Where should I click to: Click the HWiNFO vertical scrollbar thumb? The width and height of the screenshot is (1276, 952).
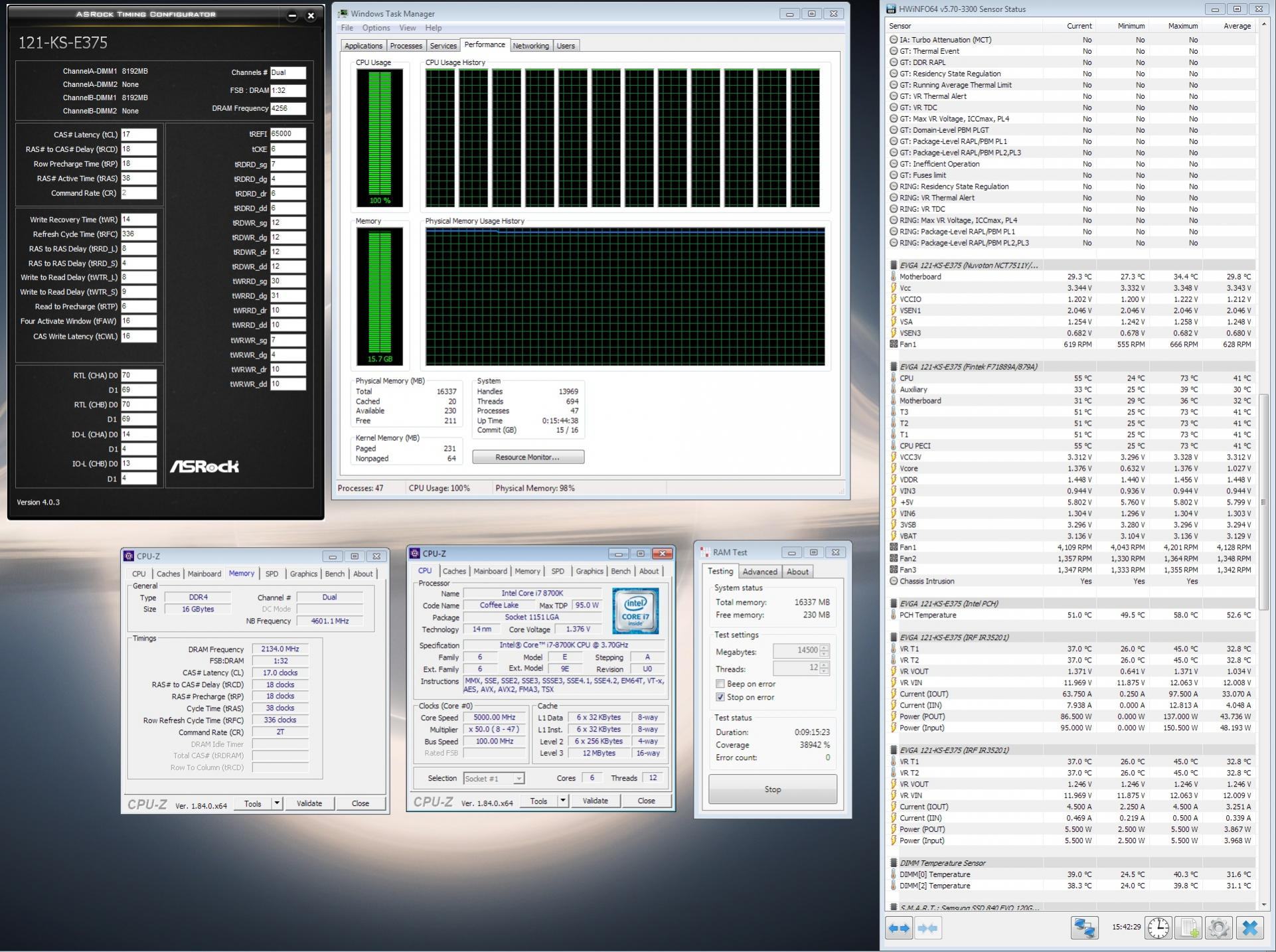click(x=1263, y=503)
